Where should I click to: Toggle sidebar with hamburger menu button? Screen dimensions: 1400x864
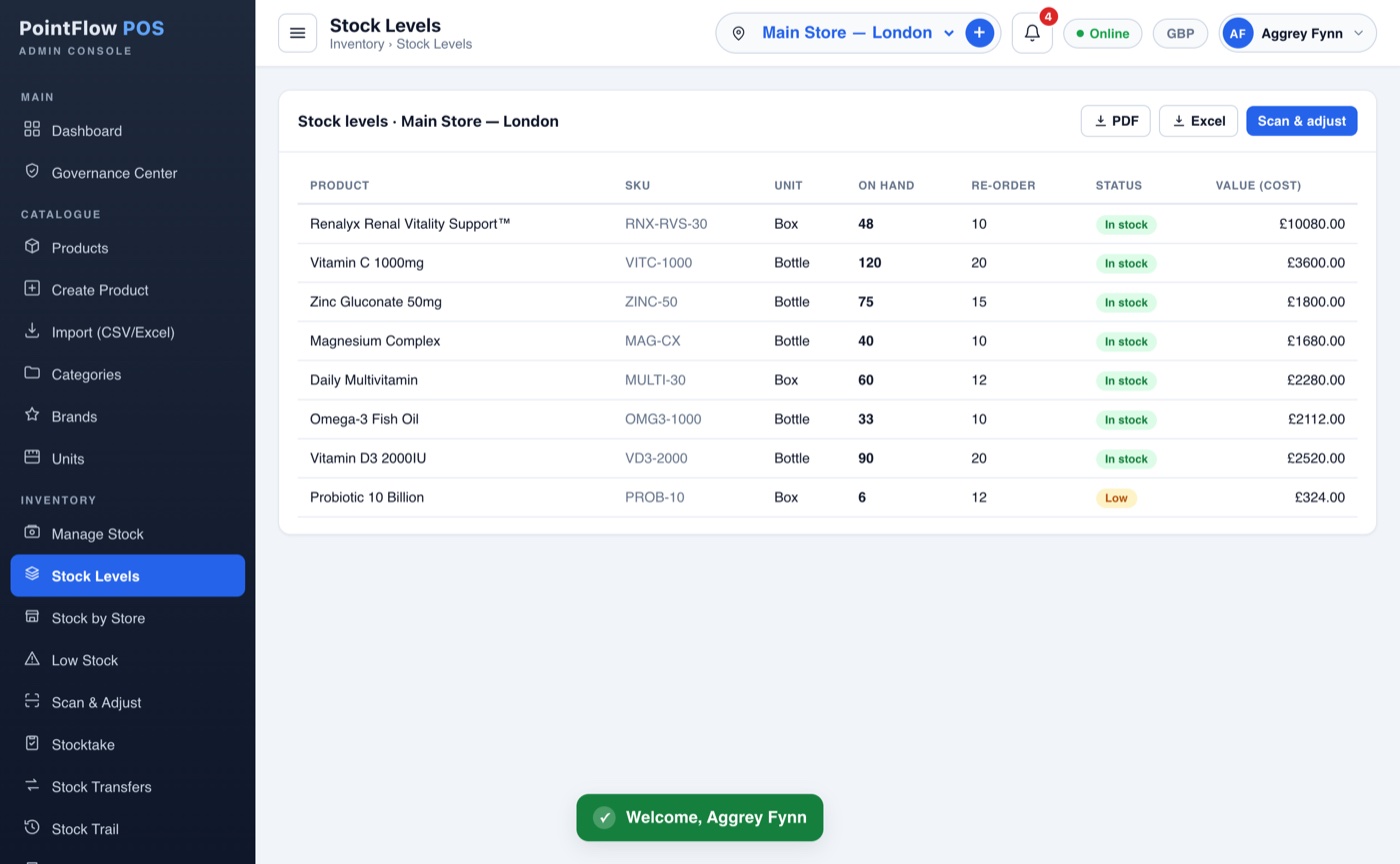tap(297, 33)
